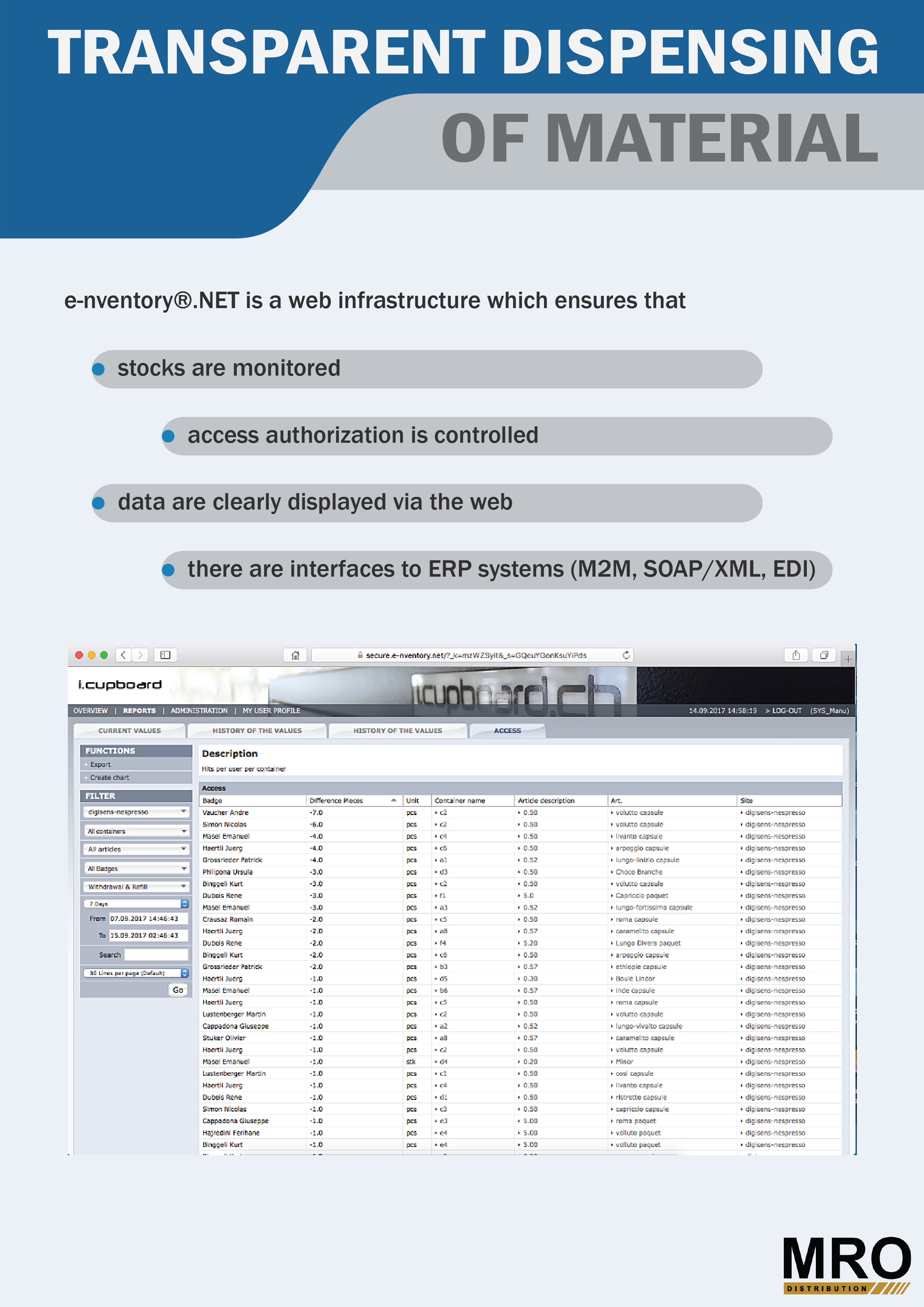Switch to CURRENT VALUES tab
924x1307 pixels.
coord(130,730)
